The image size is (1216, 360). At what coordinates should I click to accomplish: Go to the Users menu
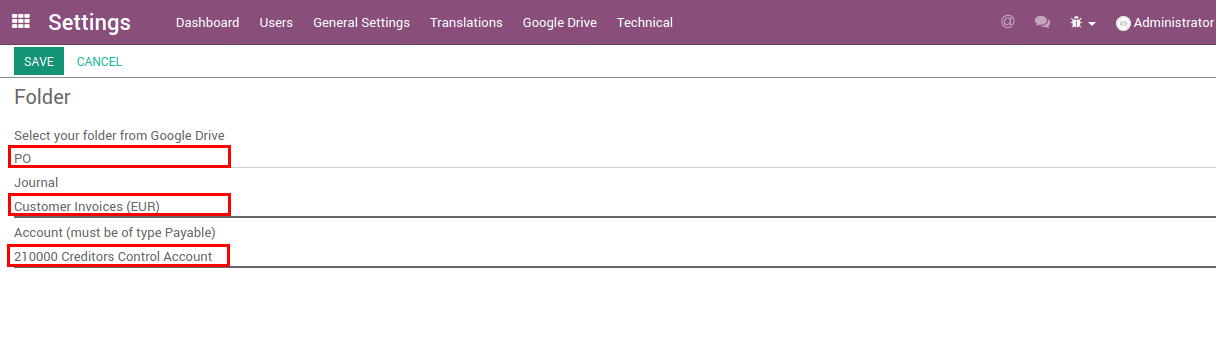276,22
